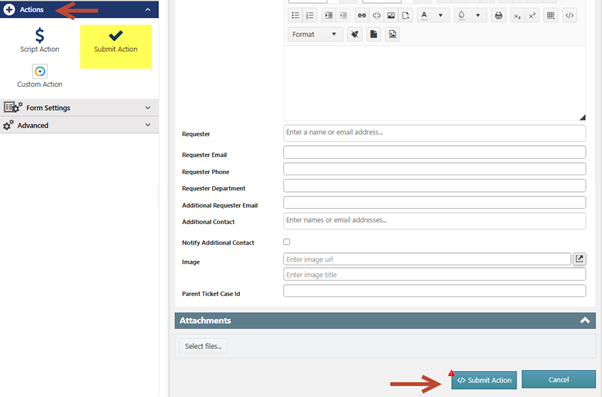The image size is (602, 397).
Task: Grab the editor resize handle corner
Action: [582, 117]
